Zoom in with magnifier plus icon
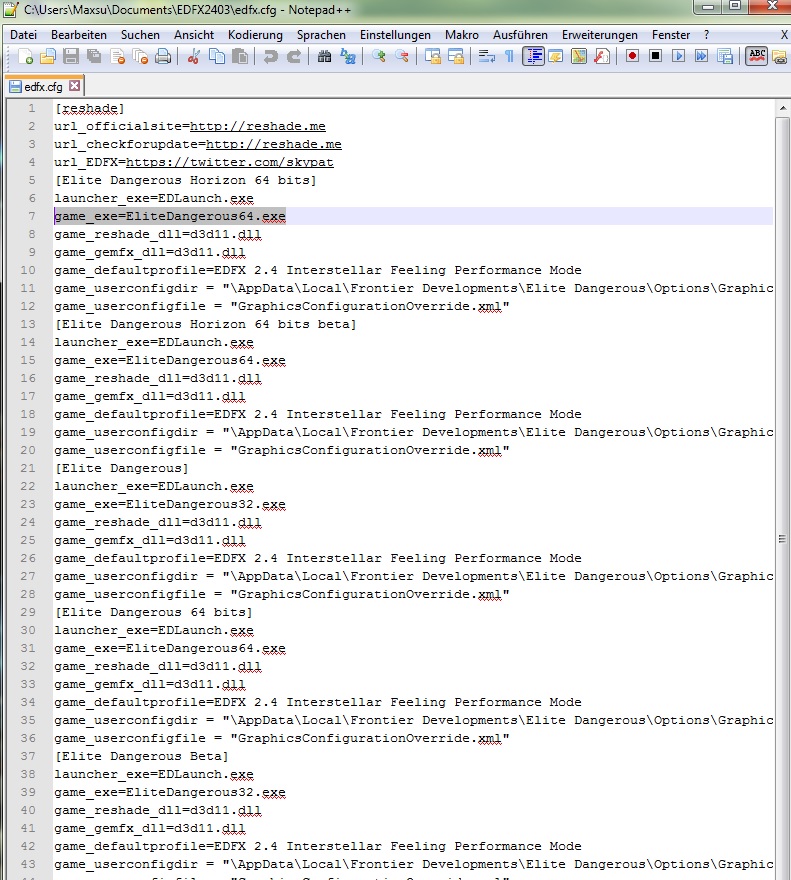This screenshot has width=791, height=880. (x=379, y=56)
